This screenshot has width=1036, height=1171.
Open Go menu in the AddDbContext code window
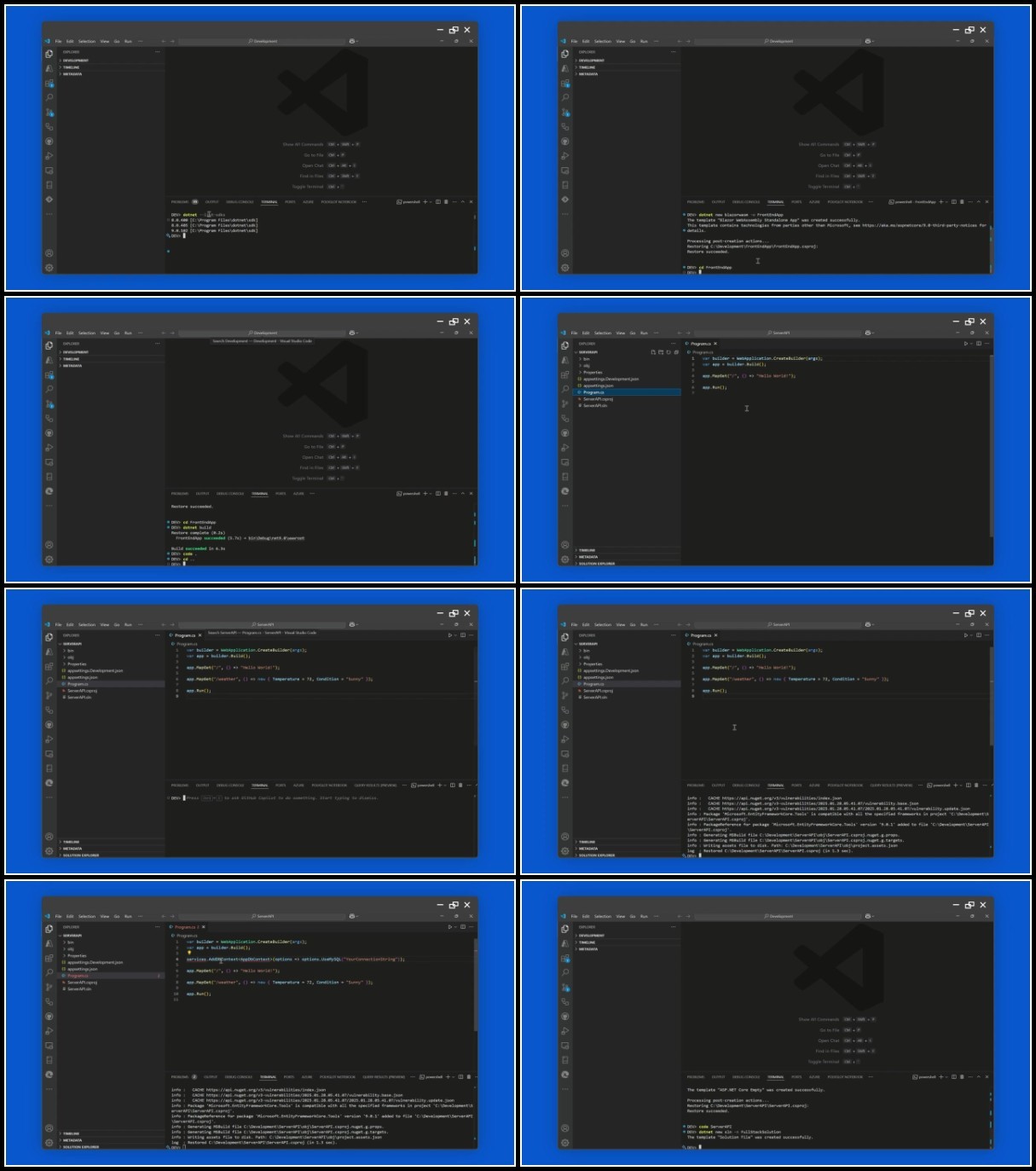tap(117, 916)
